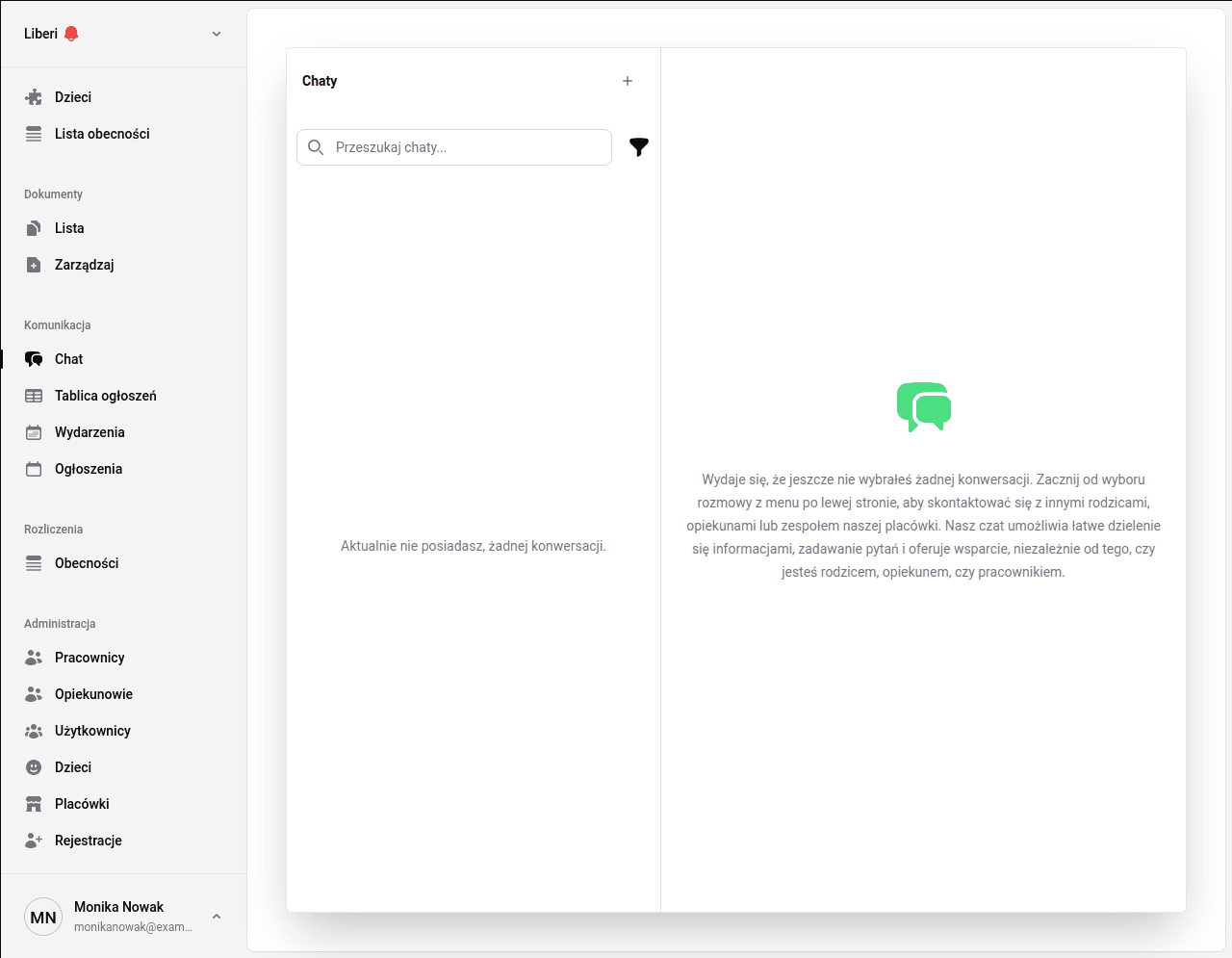Click the red notification bell icon
This screenshot has width=1232, height=958.
71,34
